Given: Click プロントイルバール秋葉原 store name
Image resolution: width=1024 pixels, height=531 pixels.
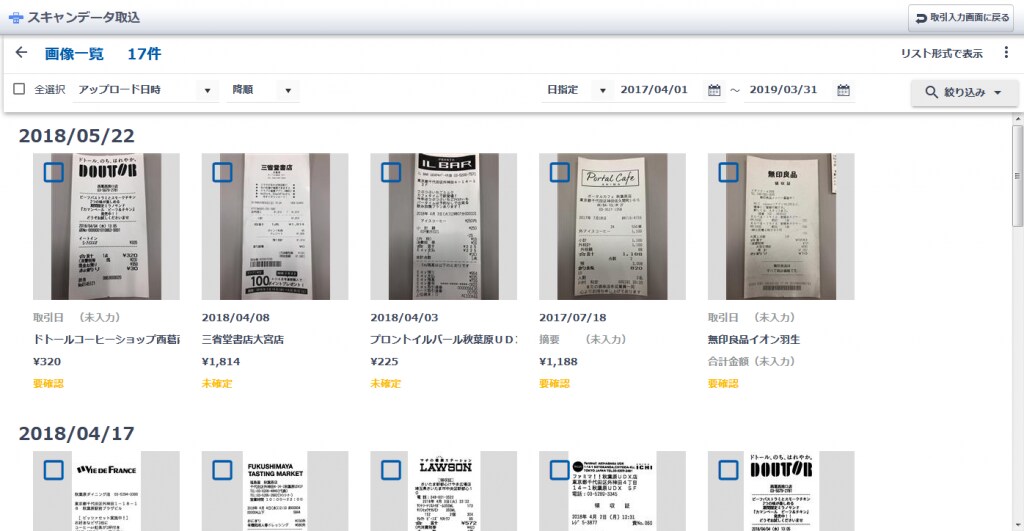Looking at the screenshot, I should click(x=443, y=340).
